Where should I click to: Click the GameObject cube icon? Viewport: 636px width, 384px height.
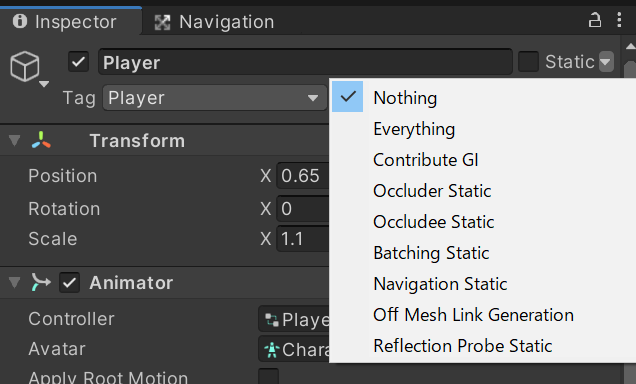pyautogui.click(x=25, y=66)
